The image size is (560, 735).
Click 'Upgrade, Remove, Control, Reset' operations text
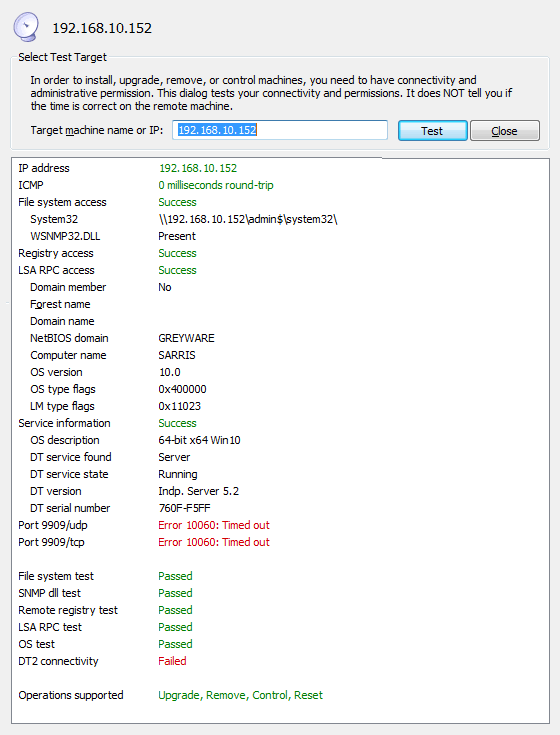coord(240,695)
